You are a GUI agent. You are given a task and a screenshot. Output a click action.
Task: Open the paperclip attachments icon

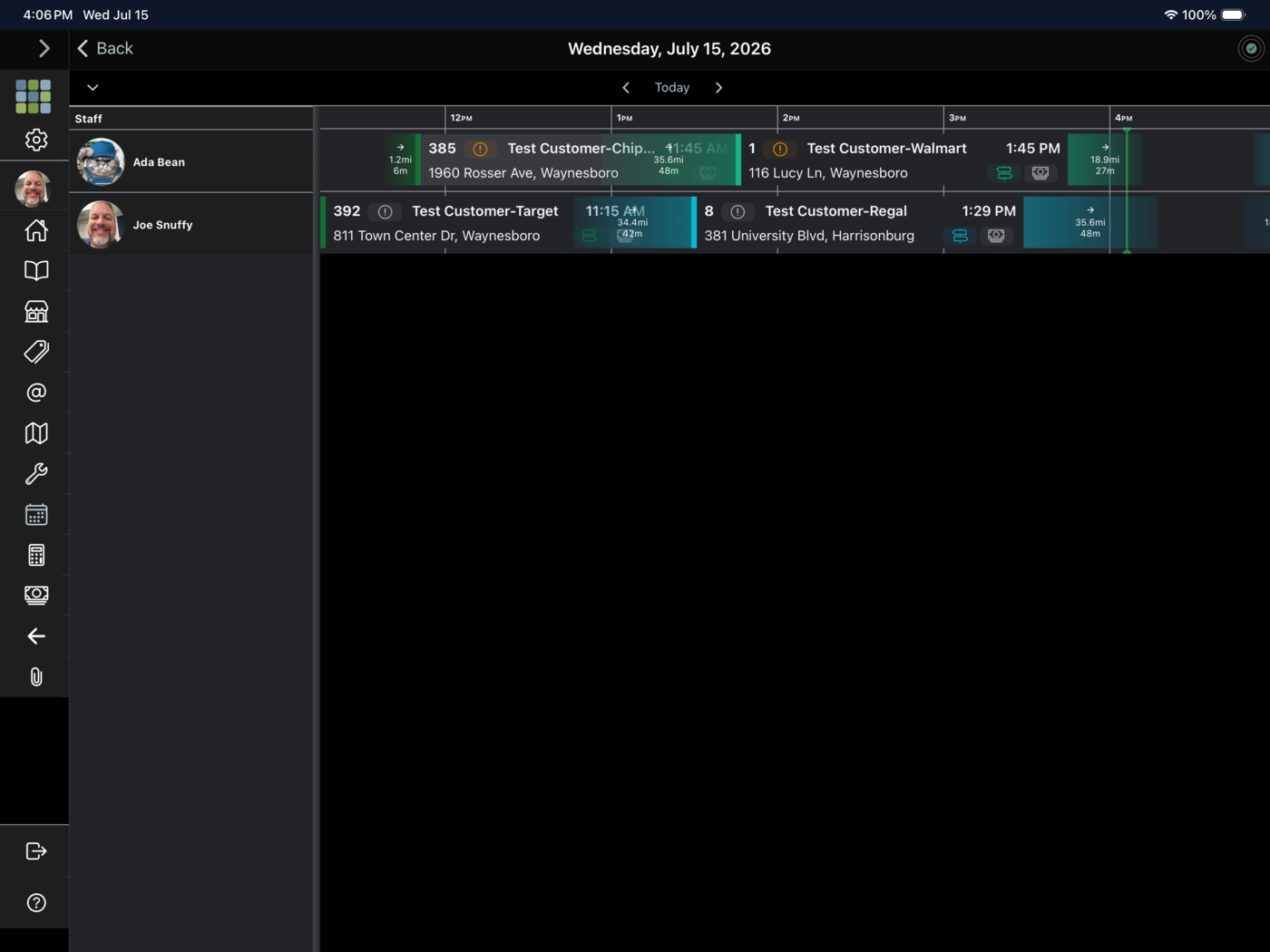36,677
